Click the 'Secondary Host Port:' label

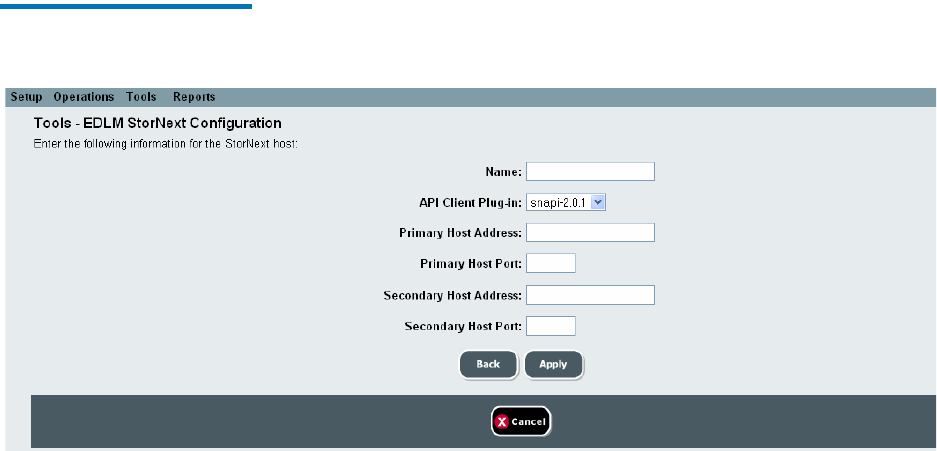(464, 326)
